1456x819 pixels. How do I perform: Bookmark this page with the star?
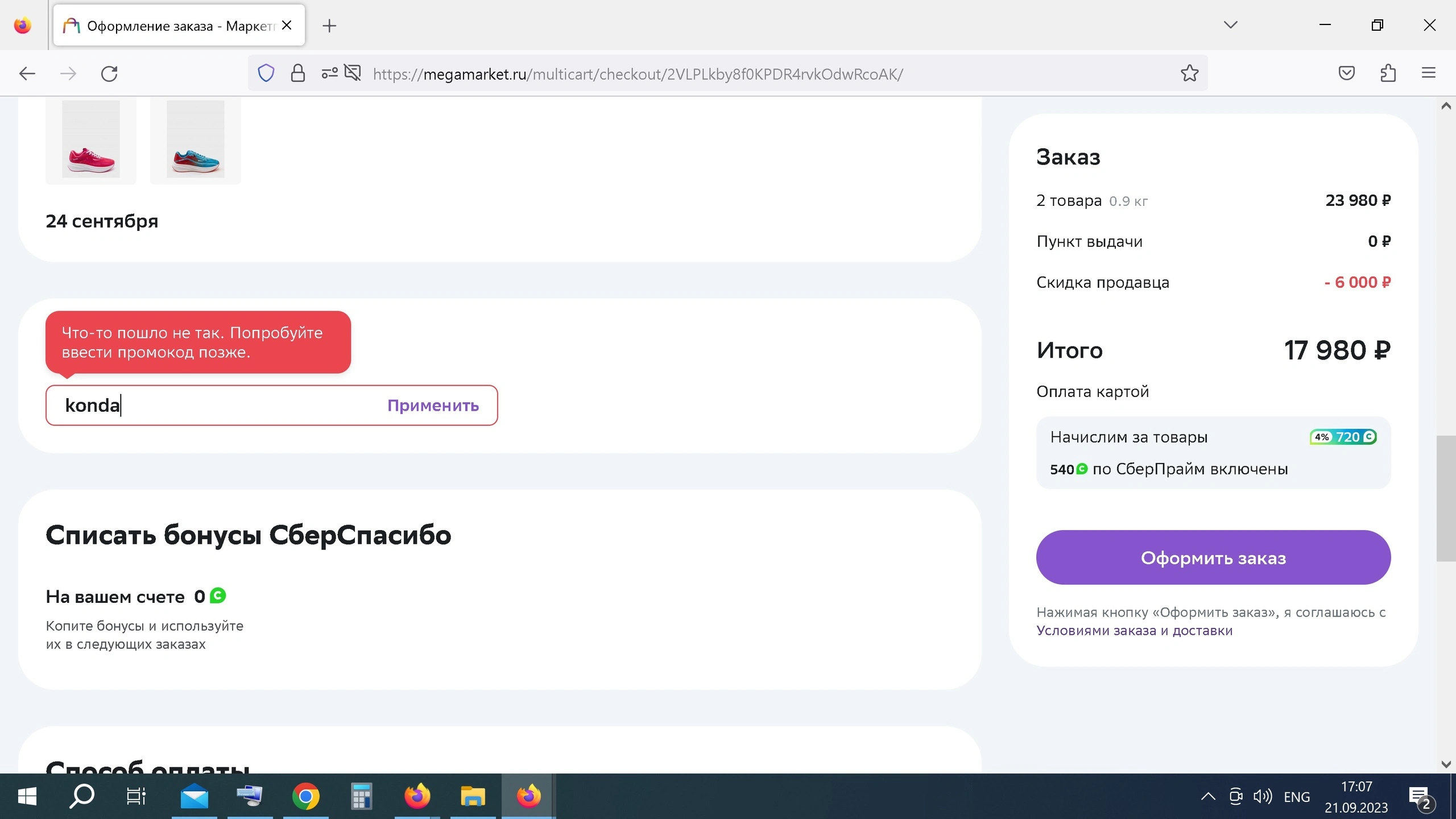pos(1190,73)
